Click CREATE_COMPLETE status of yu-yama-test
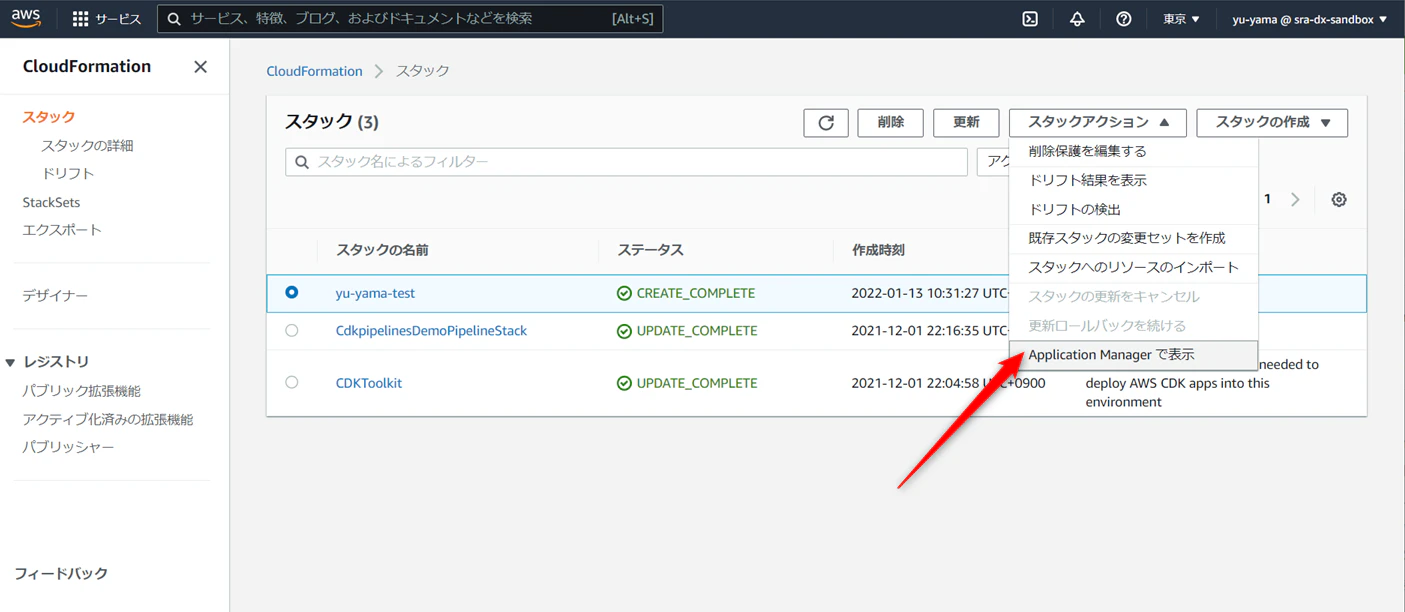Screen dimensions: 1405x612 coord(686,293)
